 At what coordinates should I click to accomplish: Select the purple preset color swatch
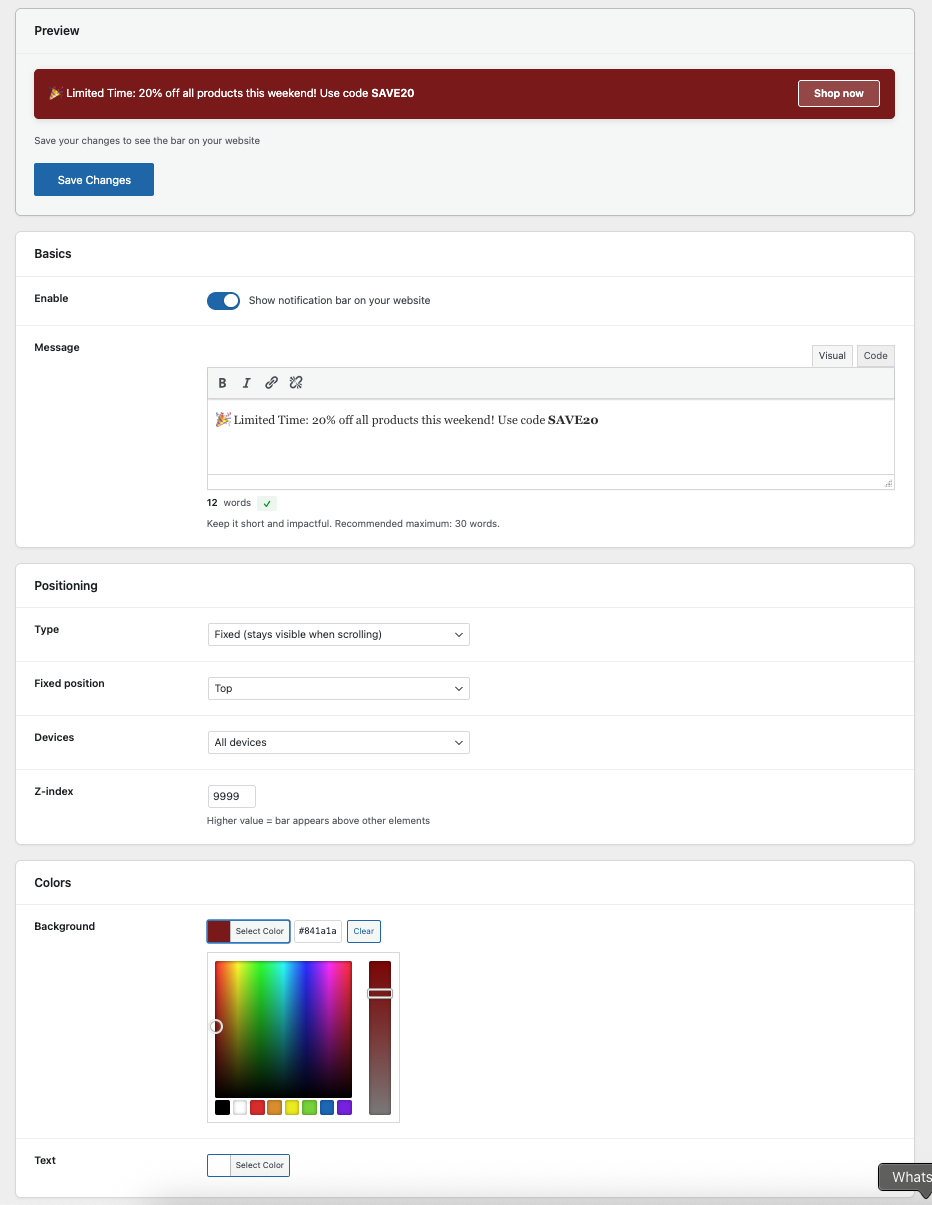point(345,1107)
